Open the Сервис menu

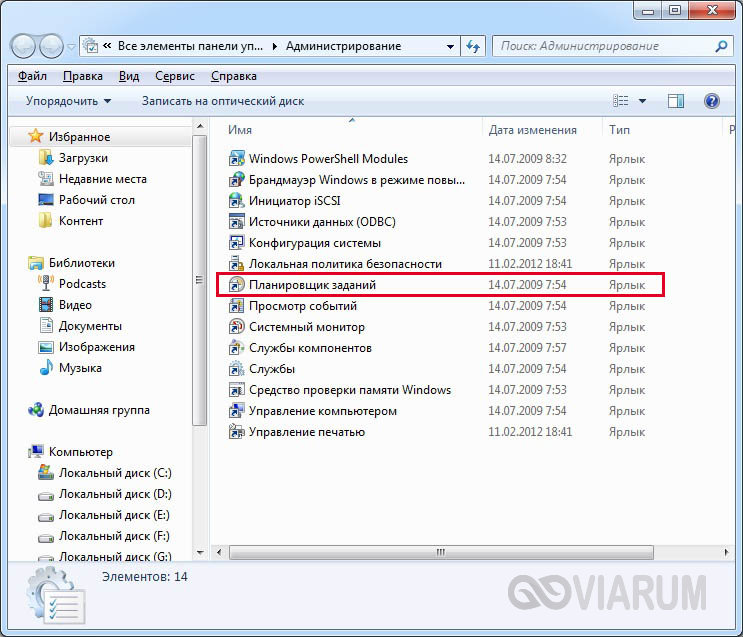(175, 76)
